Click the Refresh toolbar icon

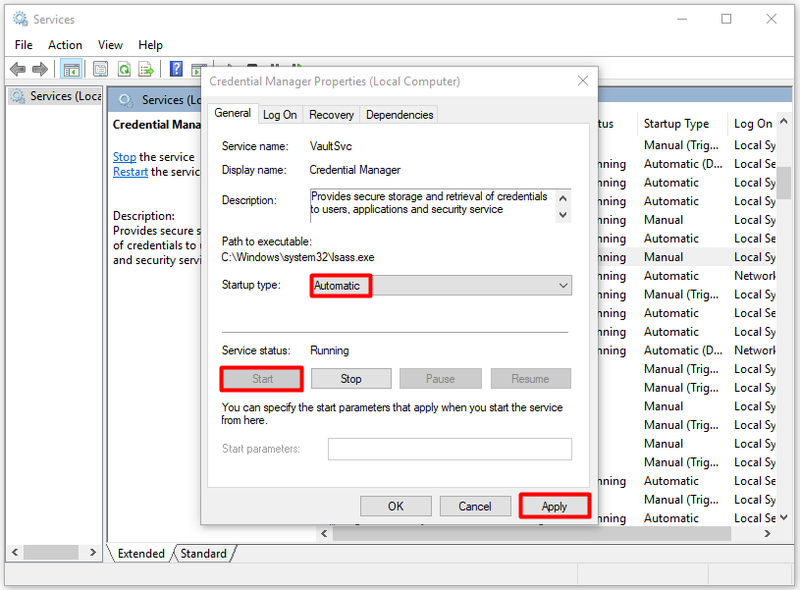124,69
